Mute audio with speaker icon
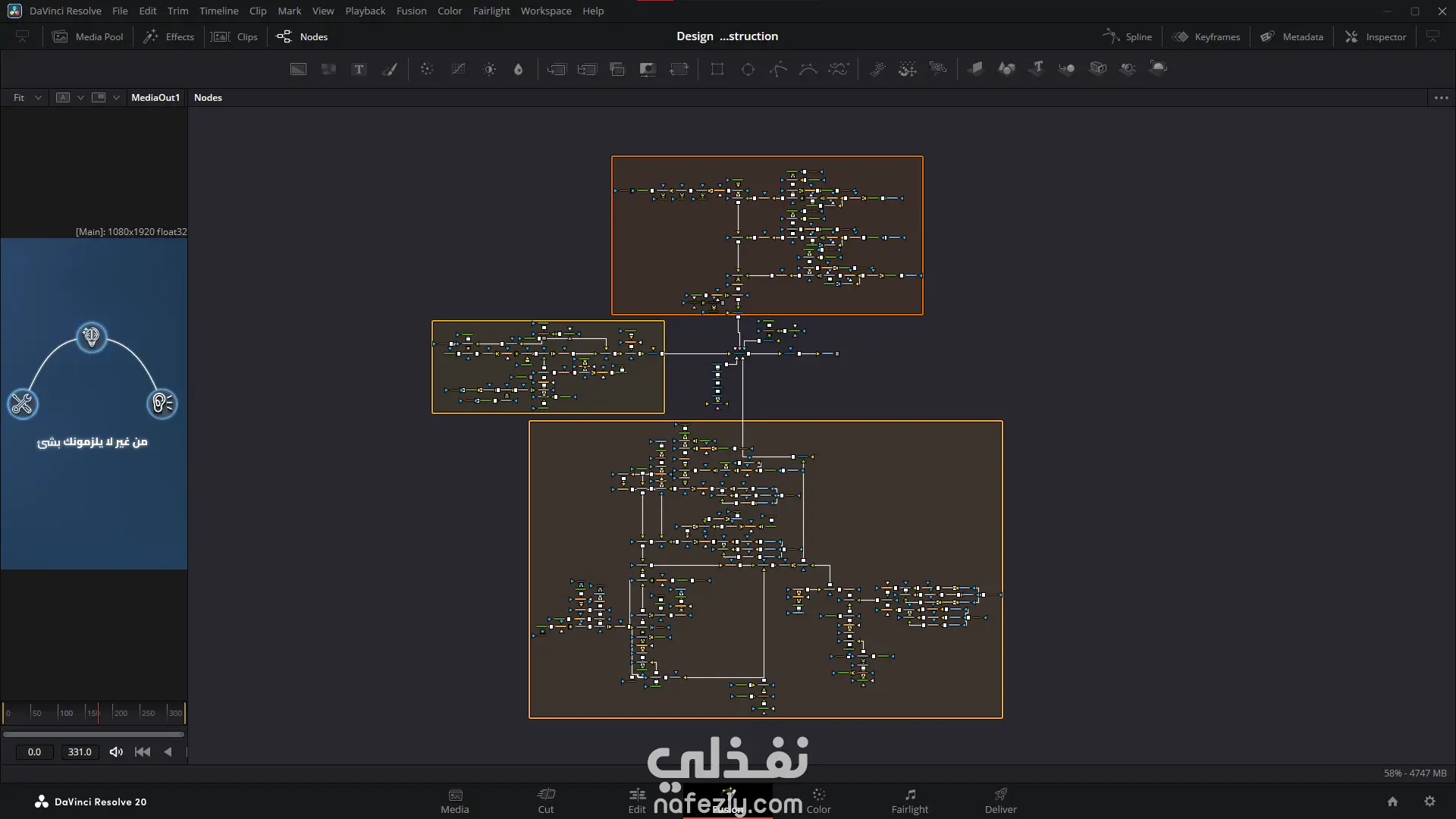The width and height of the screenshot is (1456, 819). pos(116,752)
